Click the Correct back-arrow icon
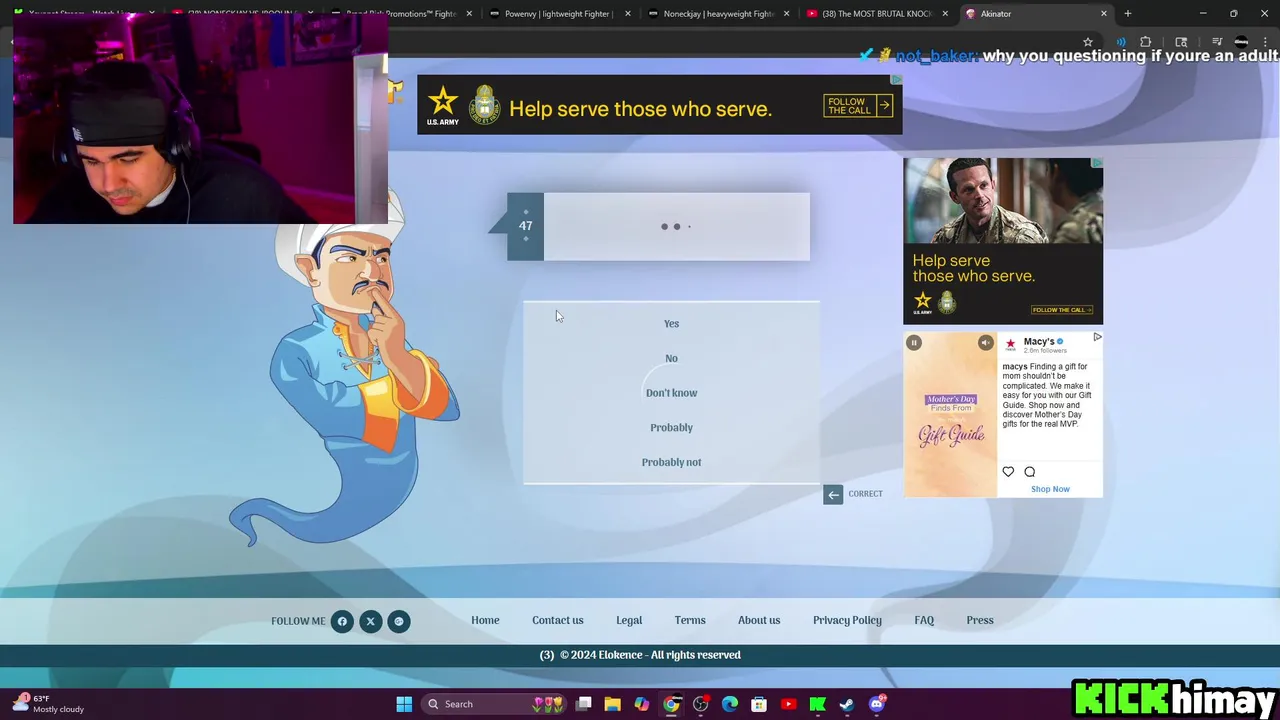The height and width of the screenshot is (720, 1280). (833, 494)
